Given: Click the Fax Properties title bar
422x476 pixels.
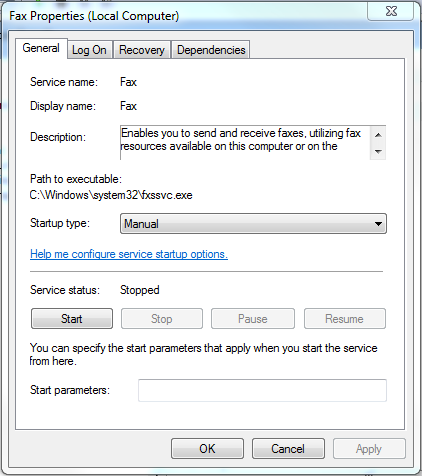Looking at the screenshot, I should pyautogui.click(x=187, y=15).
